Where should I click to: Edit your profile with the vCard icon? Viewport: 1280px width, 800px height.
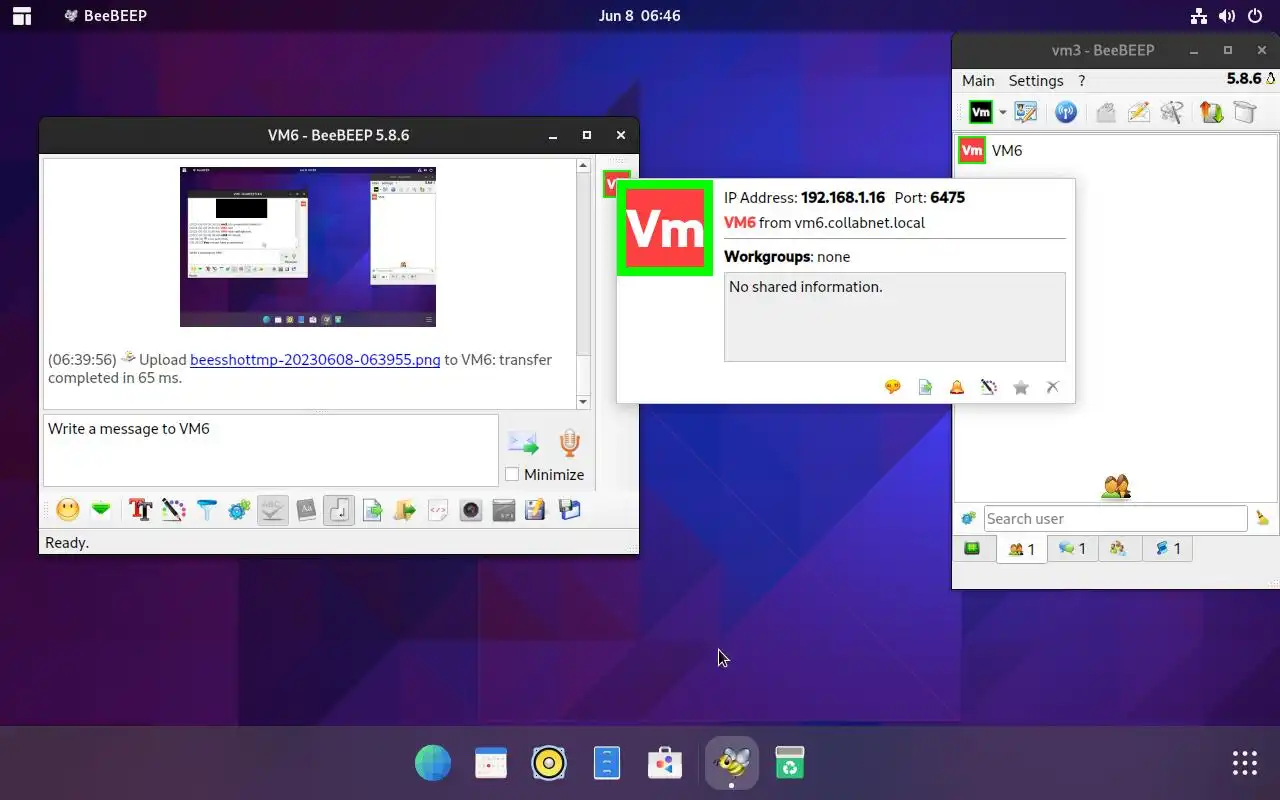[1026, 112]
